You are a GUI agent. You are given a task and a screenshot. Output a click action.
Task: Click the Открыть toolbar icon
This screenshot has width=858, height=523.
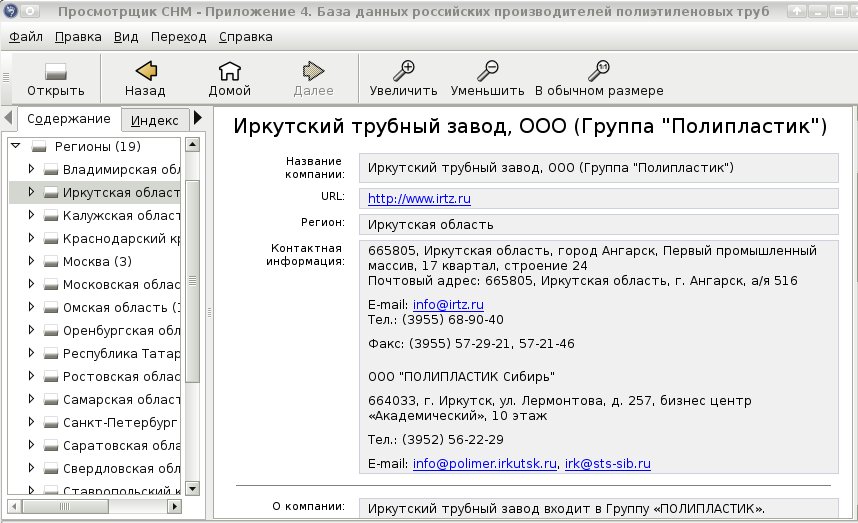coord(55,72)
